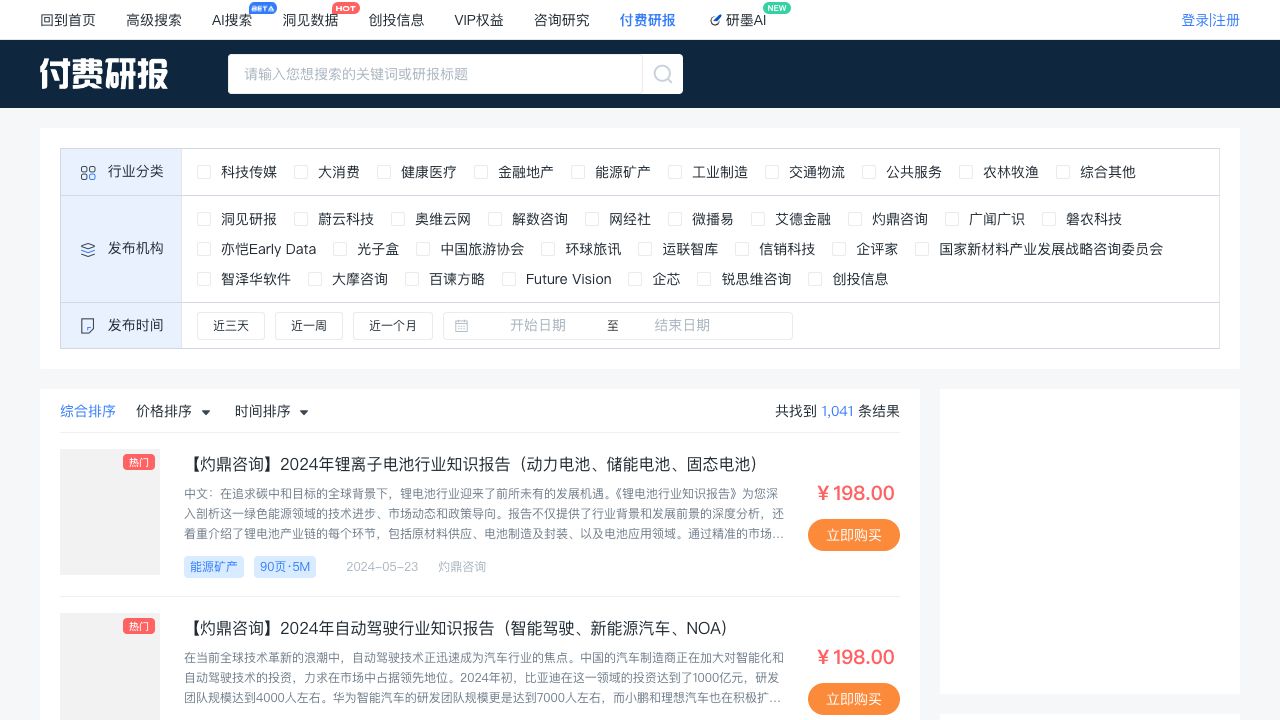Focus the report keyword search field
The image size is (1280, 720).
point(435,74)
